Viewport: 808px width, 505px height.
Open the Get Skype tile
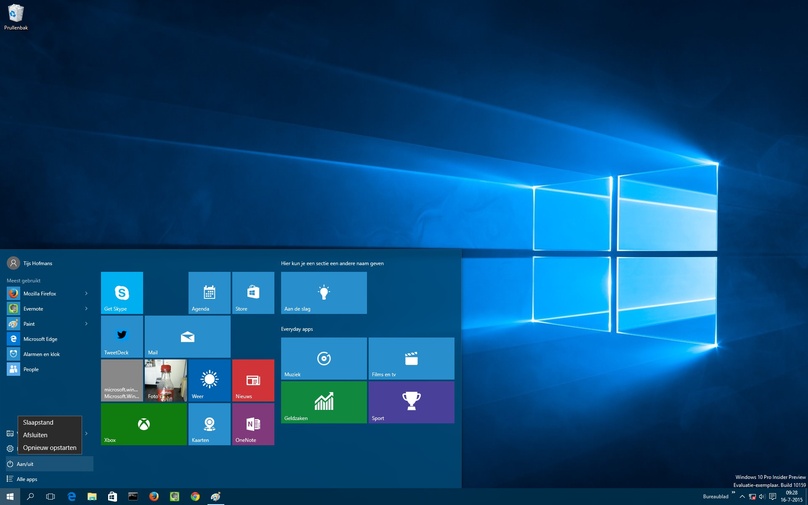(122, 293)
